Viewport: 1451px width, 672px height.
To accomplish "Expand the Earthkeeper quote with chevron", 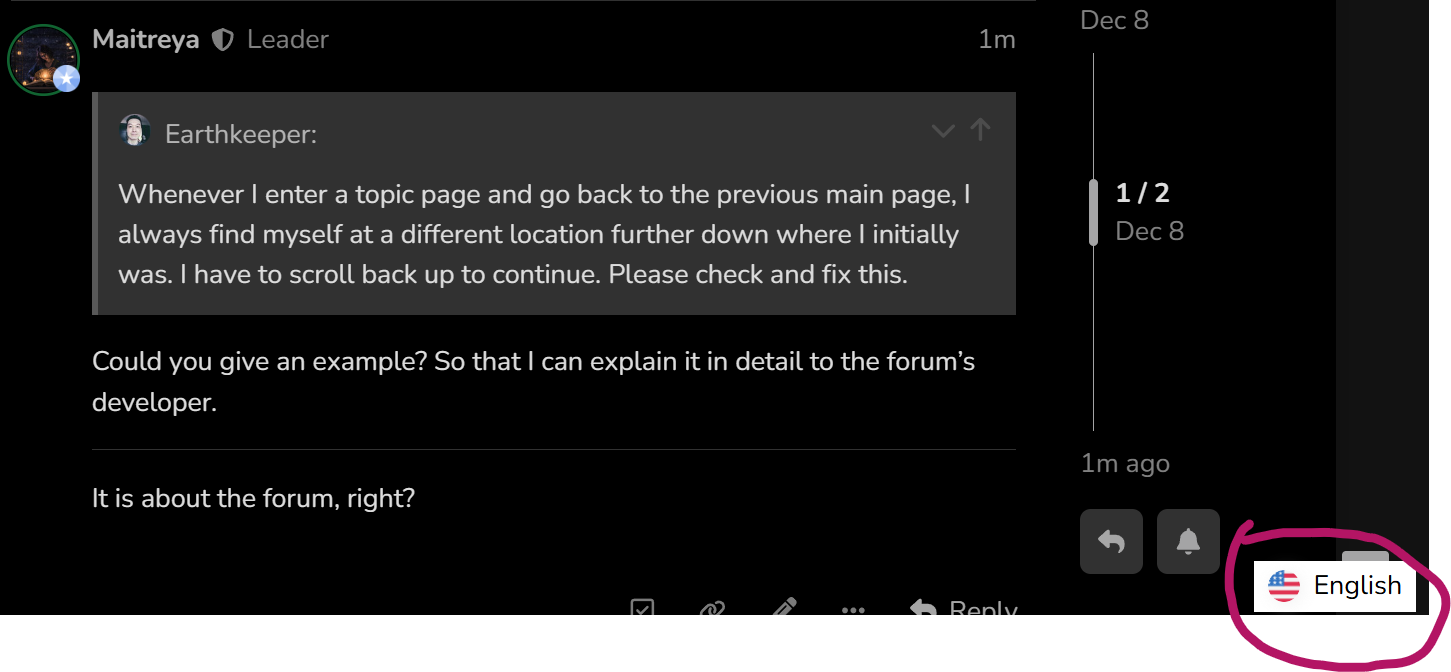I will [x=942, y=131].
